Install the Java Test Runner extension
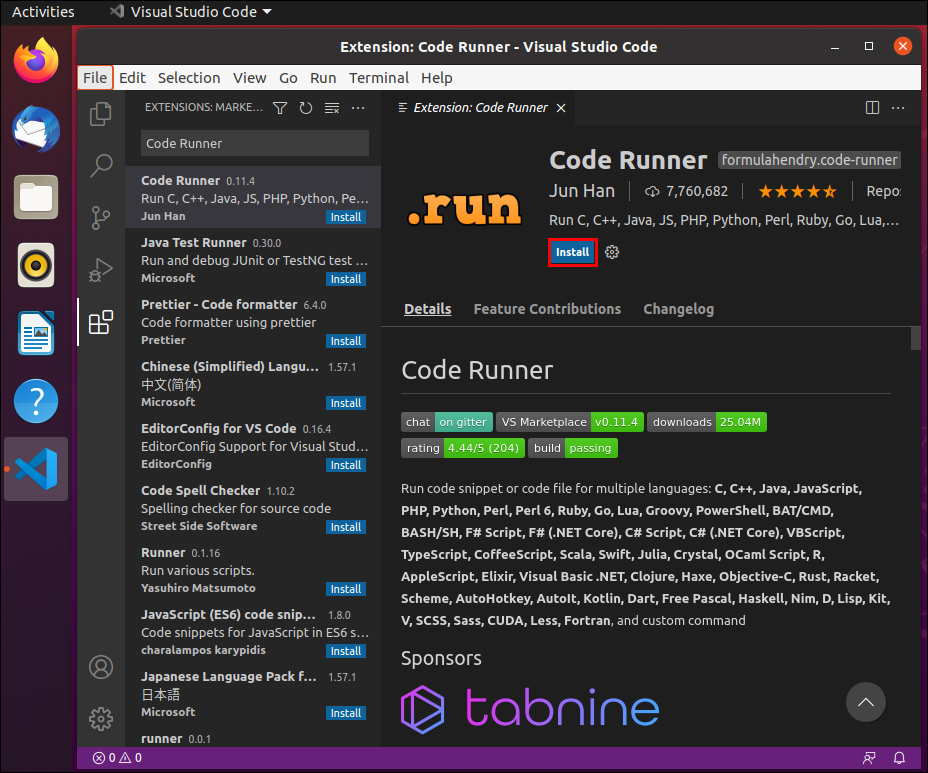The image size is (928, 773). point(346,279)
